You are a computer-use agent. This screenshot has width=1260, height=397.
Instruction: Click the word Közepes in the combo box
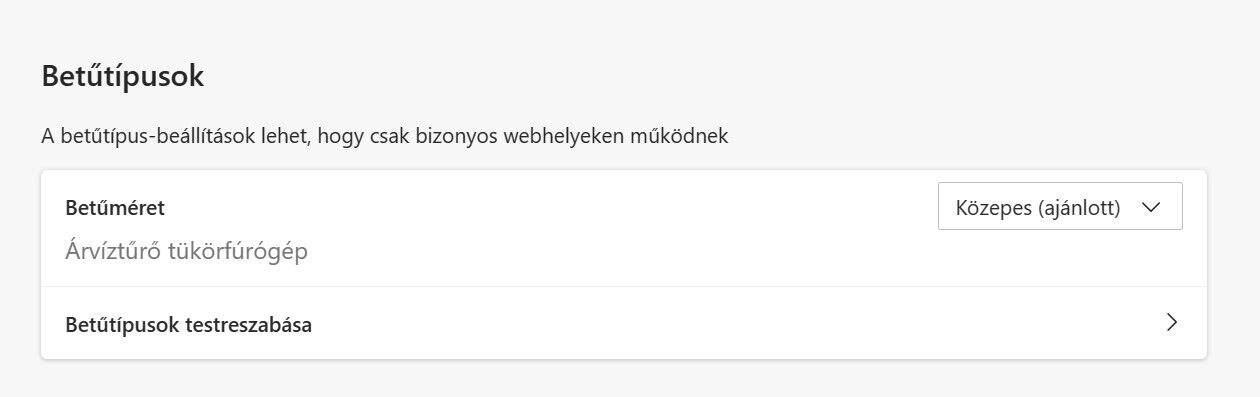pyautogui.click(x=993, y=207)
